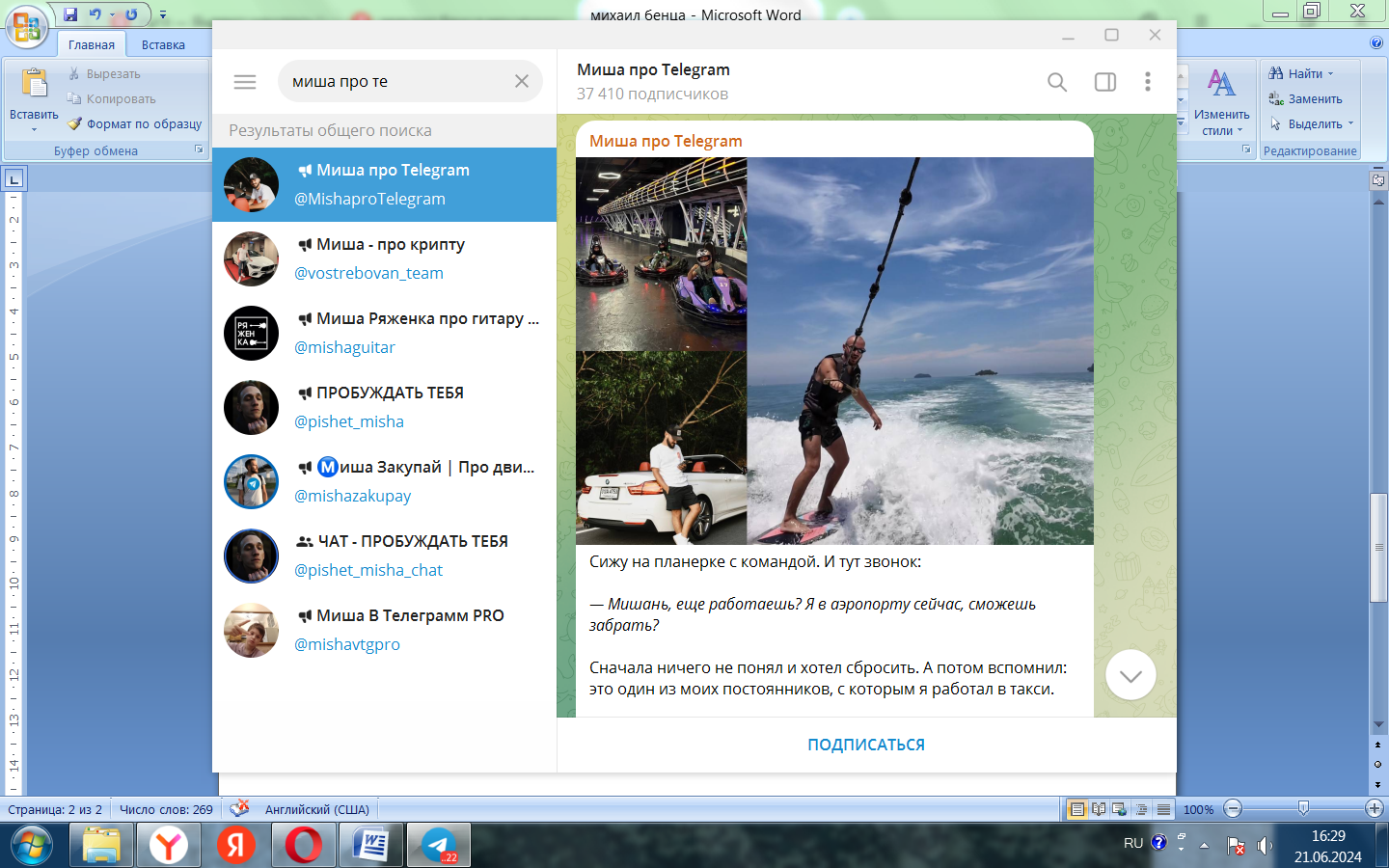The image size is (1389, 868).
Task: Open Telegram hamburger main menu
Action: pyautogui.click(x=245, y=82)
